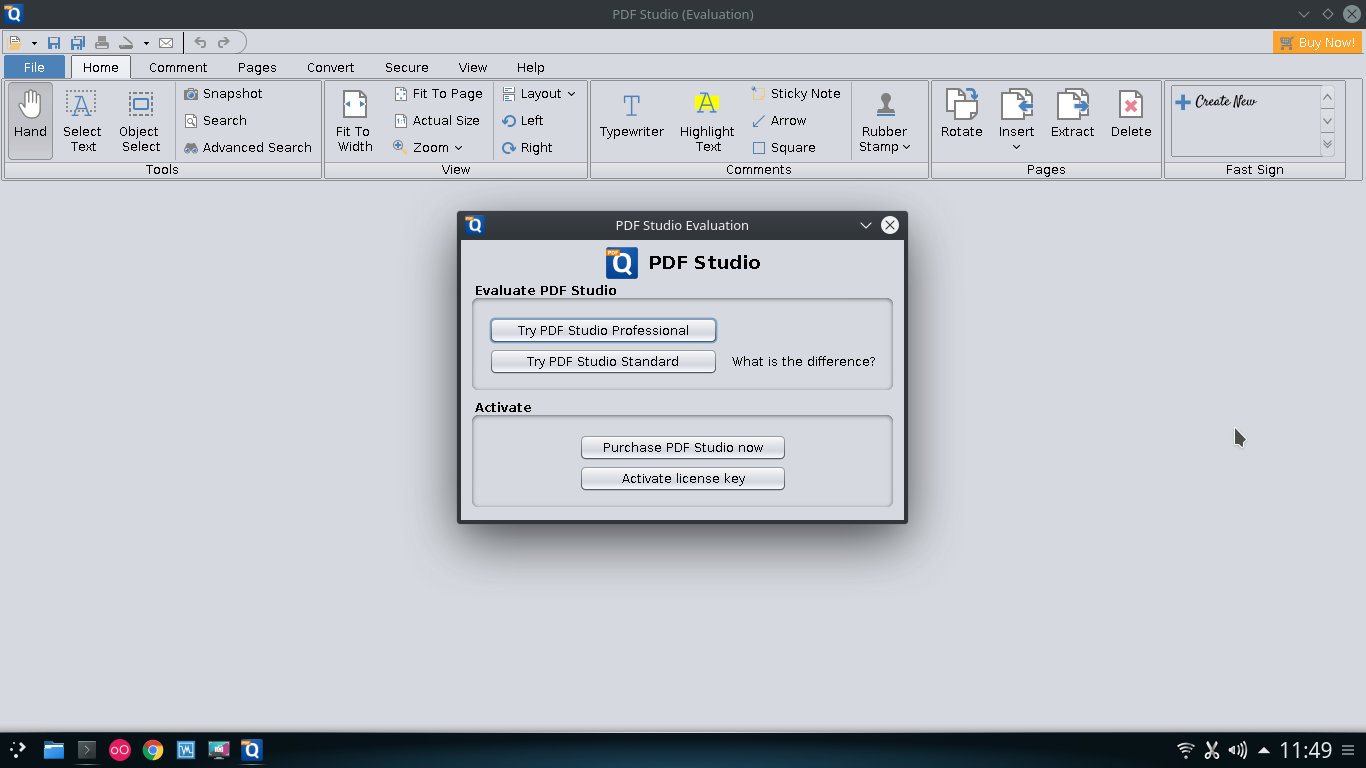Image resolution: width=1366 pixels, height=768 pixels.
Task: Email document via envelope icon
Action: pos(166,43)
